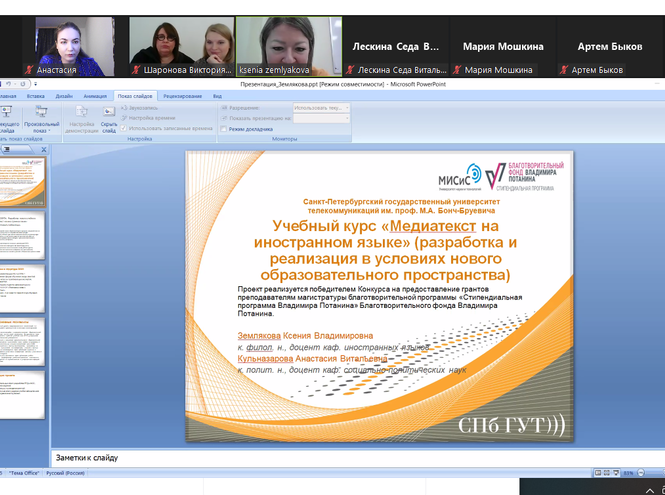Viewport: 665px width, 495px height.
Task: Enable the 'Режим докладчика' checkbox
Action: (224, 129)
